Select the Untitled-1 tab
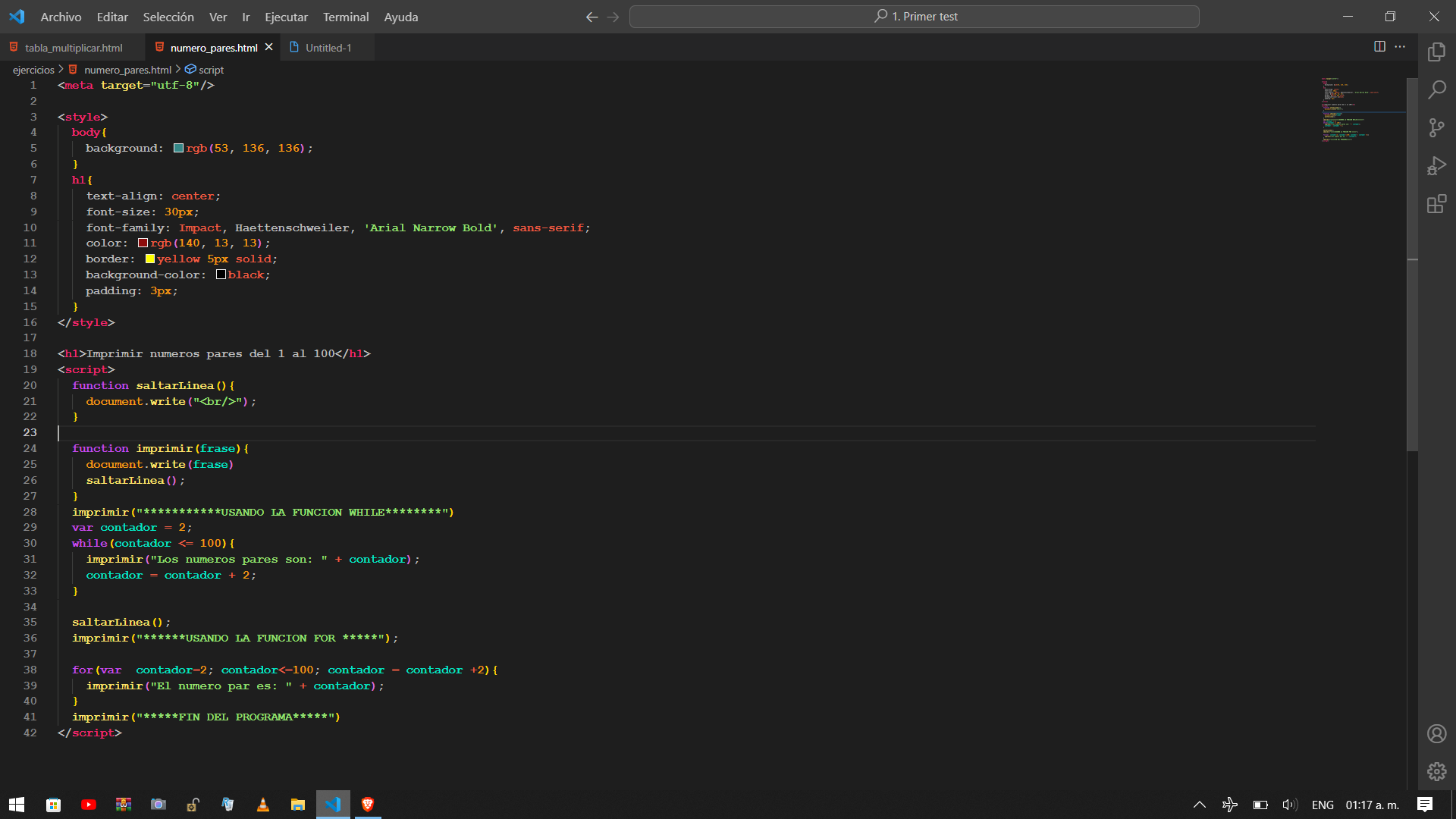 327,47
